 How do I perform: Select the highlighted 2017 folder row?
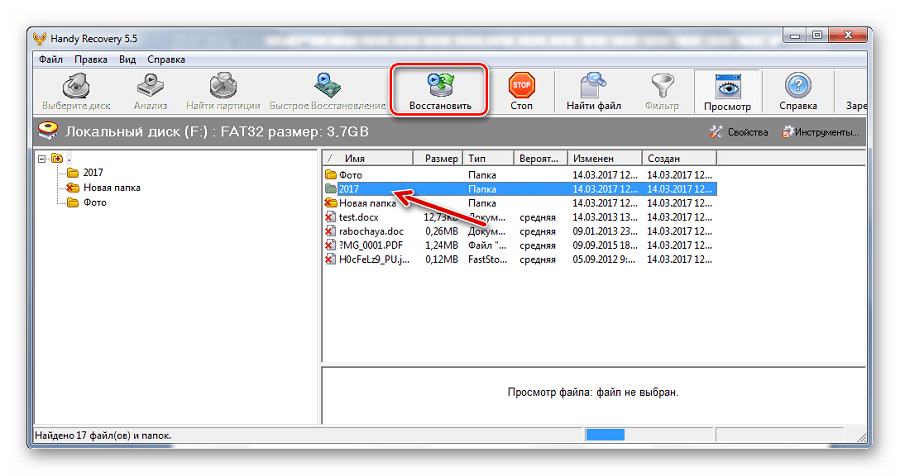520,189
